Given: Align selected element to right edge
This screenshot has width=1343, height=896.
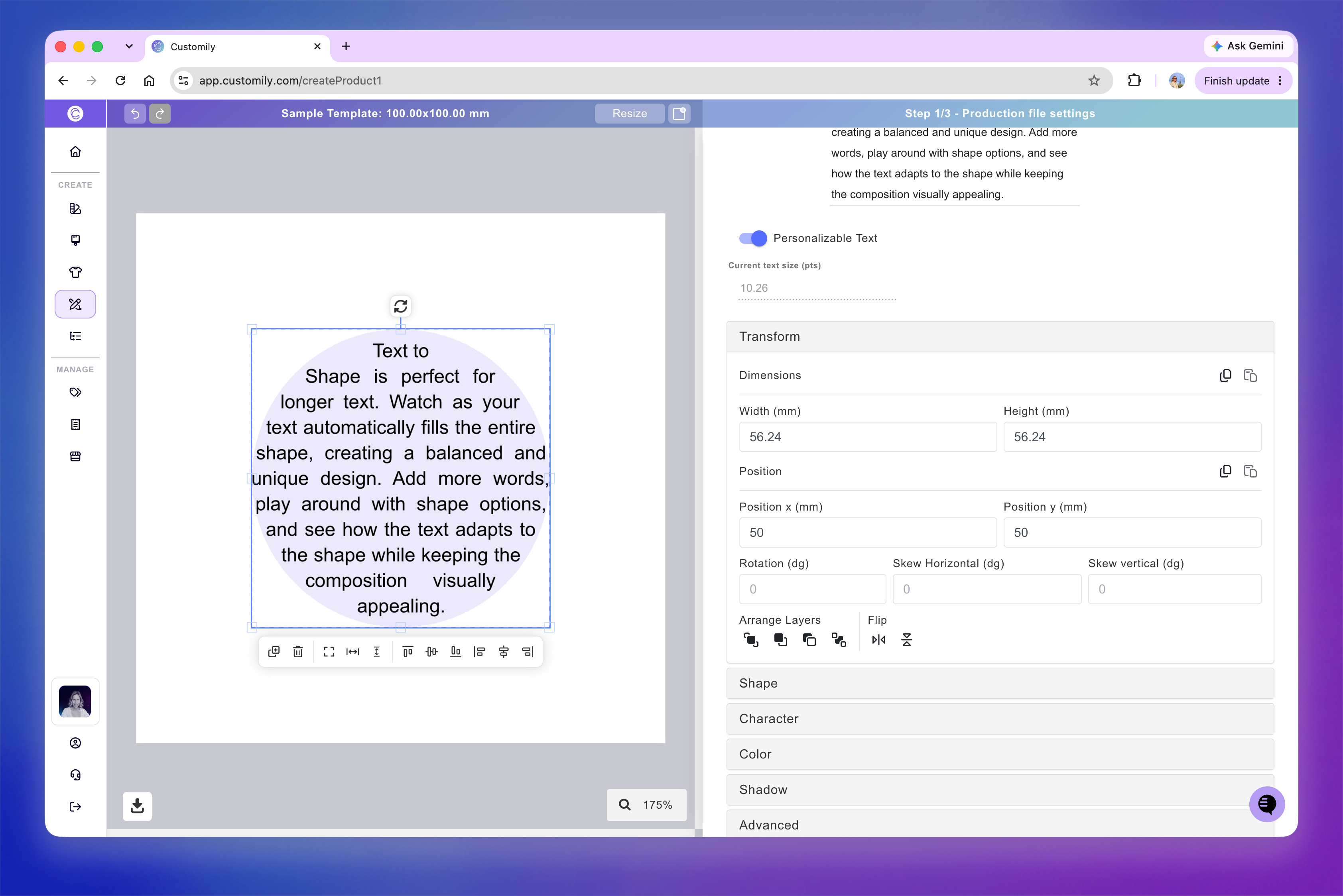Looking at the screenshot, I should click(x=528, y=651).
